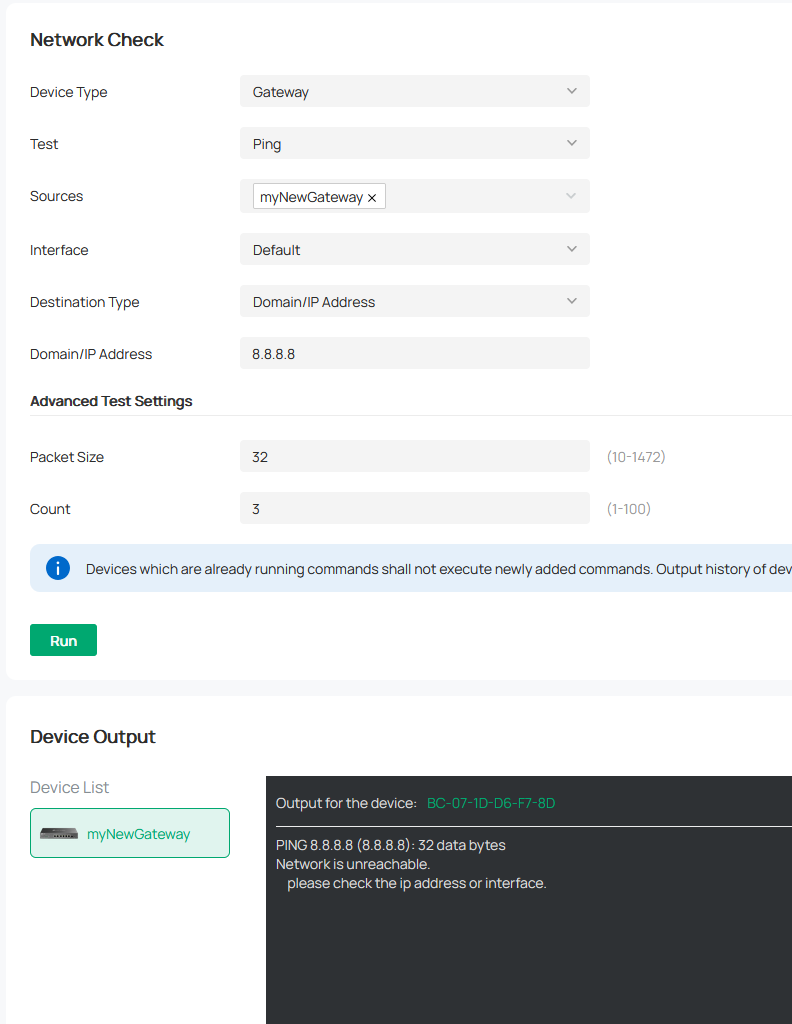The height and width of the screenshot is (1024, 792).
Task: Click the blue info icon in the notice
Action: [x=58, y=568]
